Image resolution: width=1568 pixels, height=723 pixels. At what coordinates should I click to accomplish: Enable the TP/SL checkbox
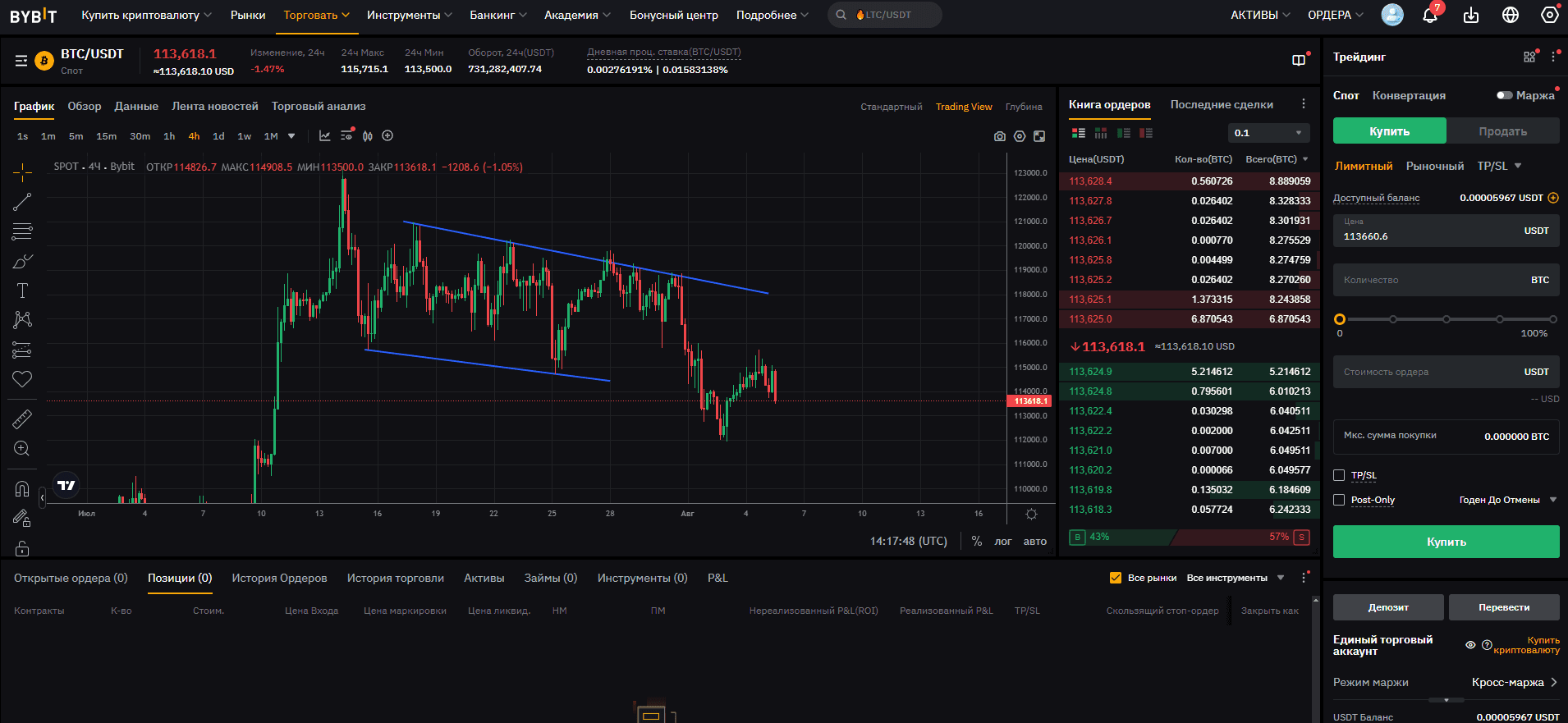click(1339, 475)
